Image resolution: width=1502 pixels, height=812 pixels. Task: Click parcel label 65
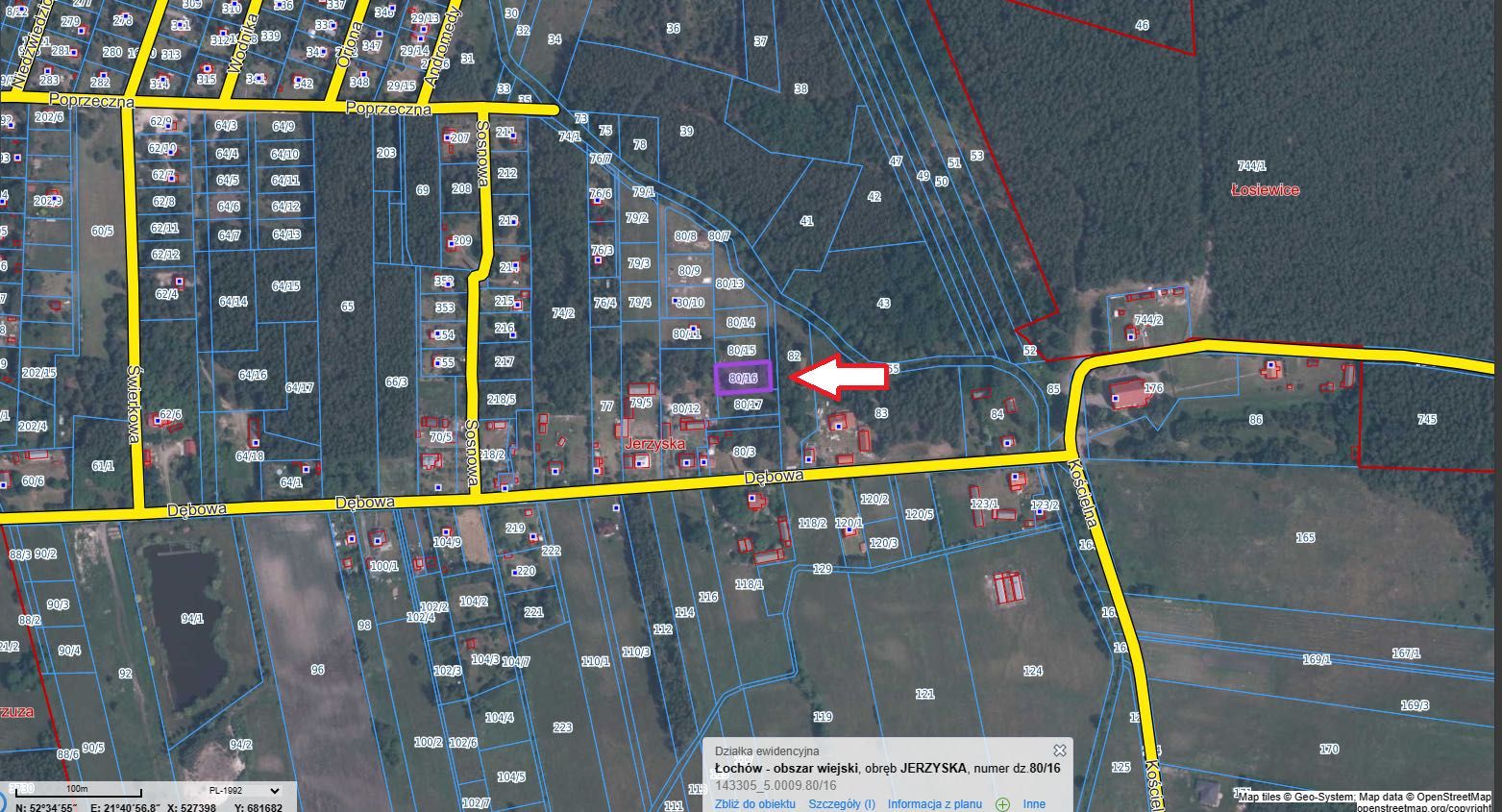tap(347, 307)
